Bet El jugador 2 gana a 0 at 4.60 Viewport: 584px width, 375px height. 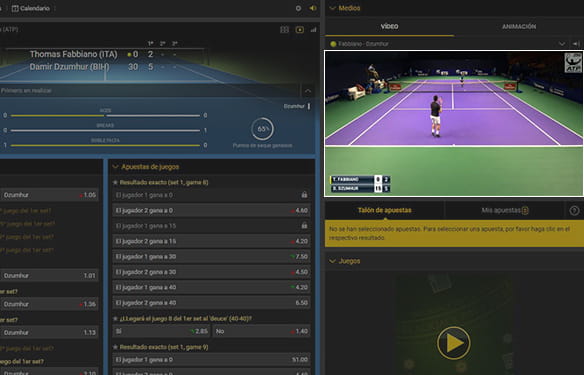pos(212,210)
